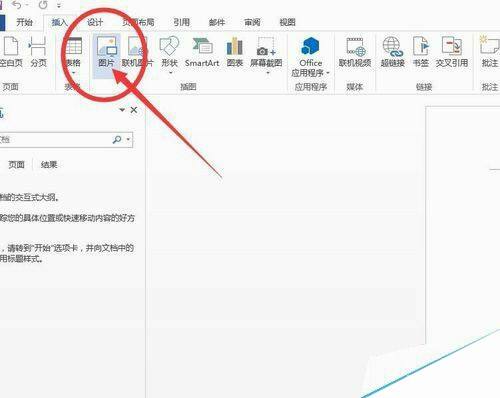Viewport: 500px width, 398px height.
Task: Open the 页面布局 (Page Layout) tab
Action: (x=138, y=22)
